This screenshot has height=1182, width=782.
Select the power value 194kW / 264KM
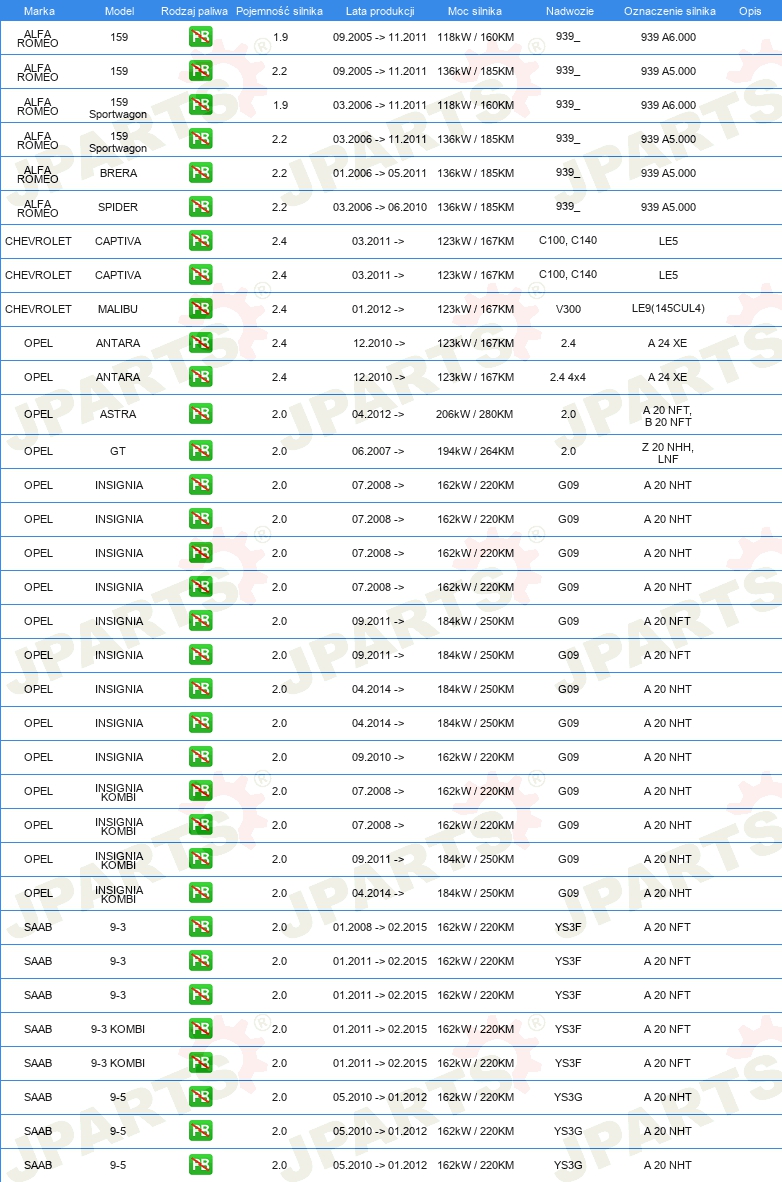click(475, 451)
